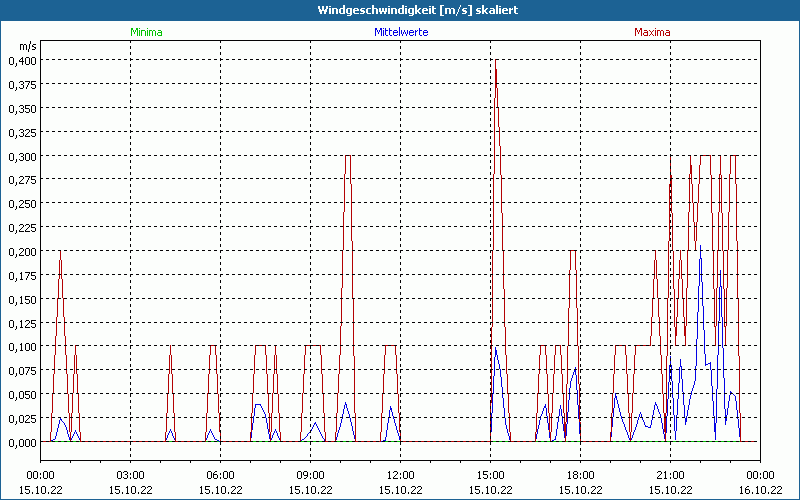Click the 0,100 y-axis value

tap(22, 347)
